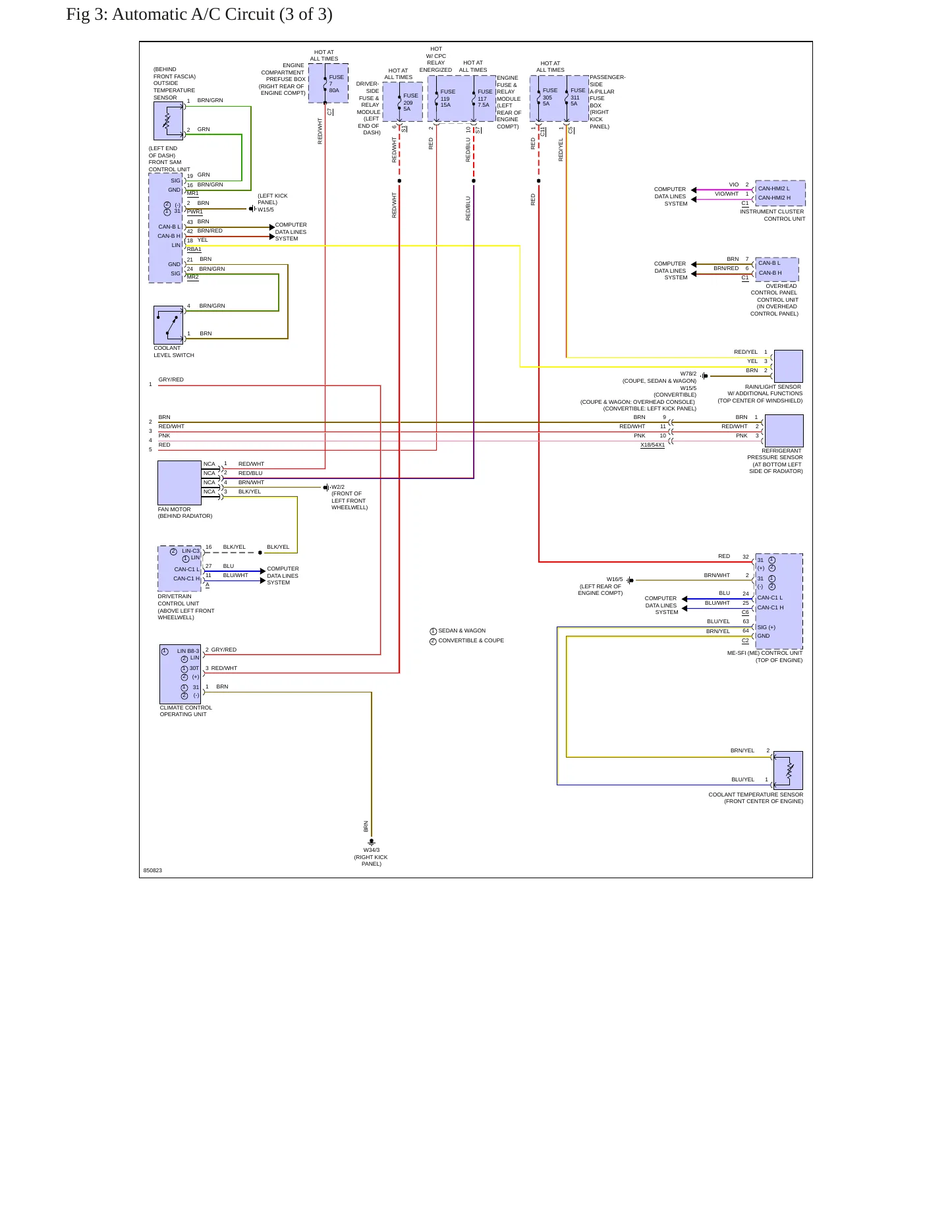The image size is (952, 1232).
Task: Click the 'BRN/YEL' pin 64 wire label
Action: pyautogui.click(x=718, y=631)
